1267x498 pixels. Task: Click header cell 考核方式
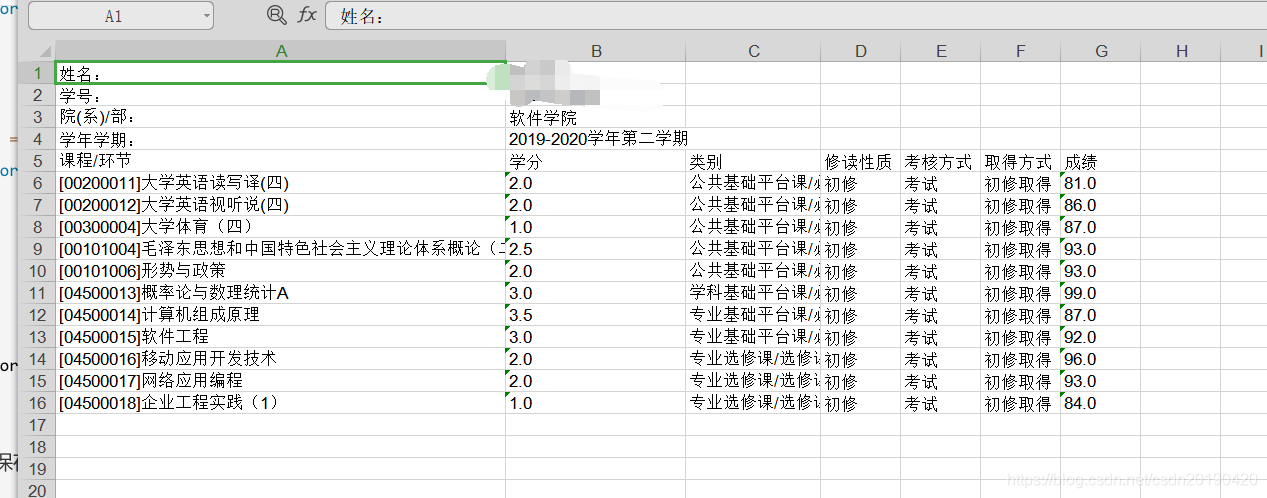941,161
